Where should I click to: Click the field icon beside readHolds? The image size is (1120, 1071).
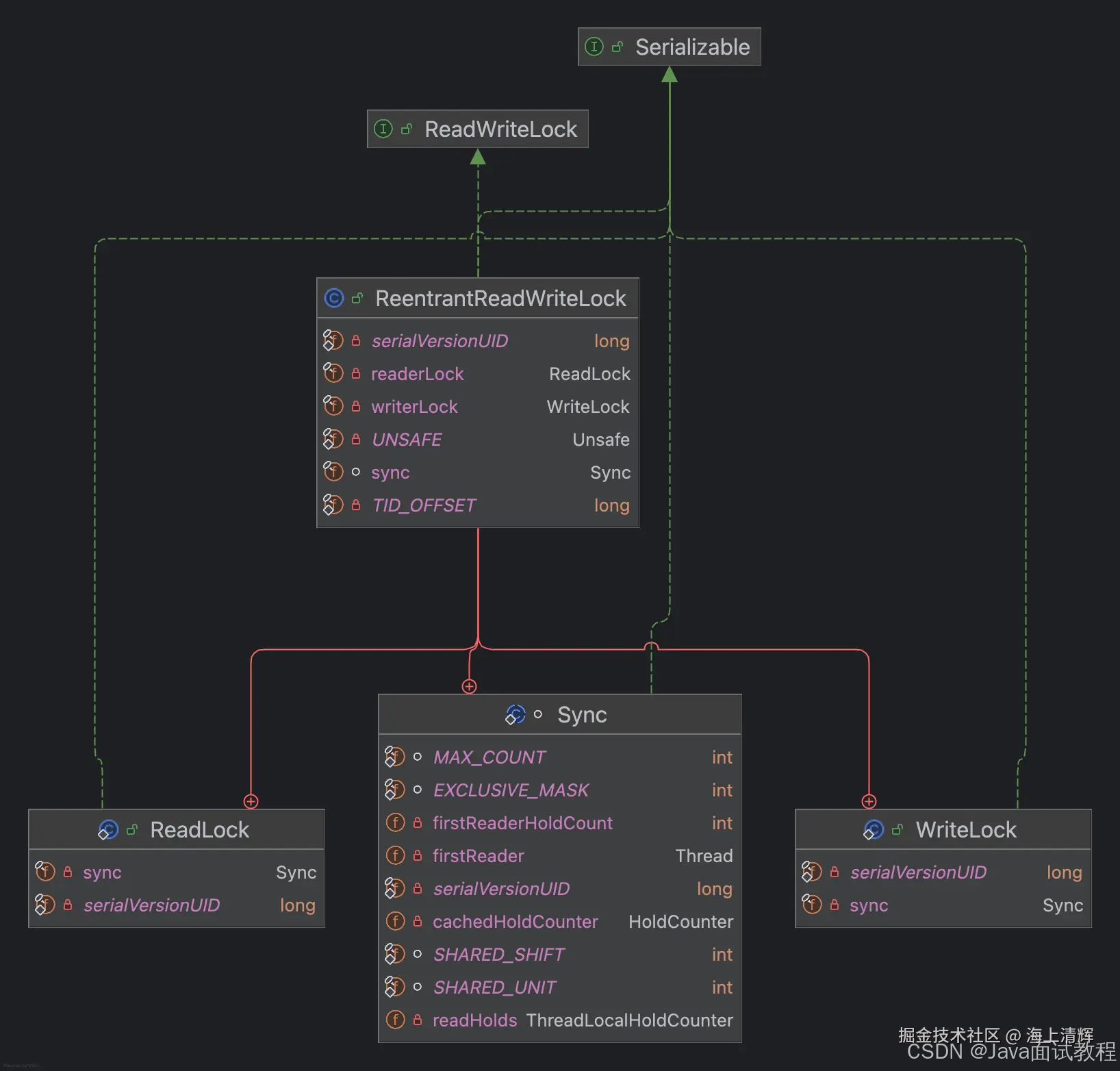[396, 1020]
